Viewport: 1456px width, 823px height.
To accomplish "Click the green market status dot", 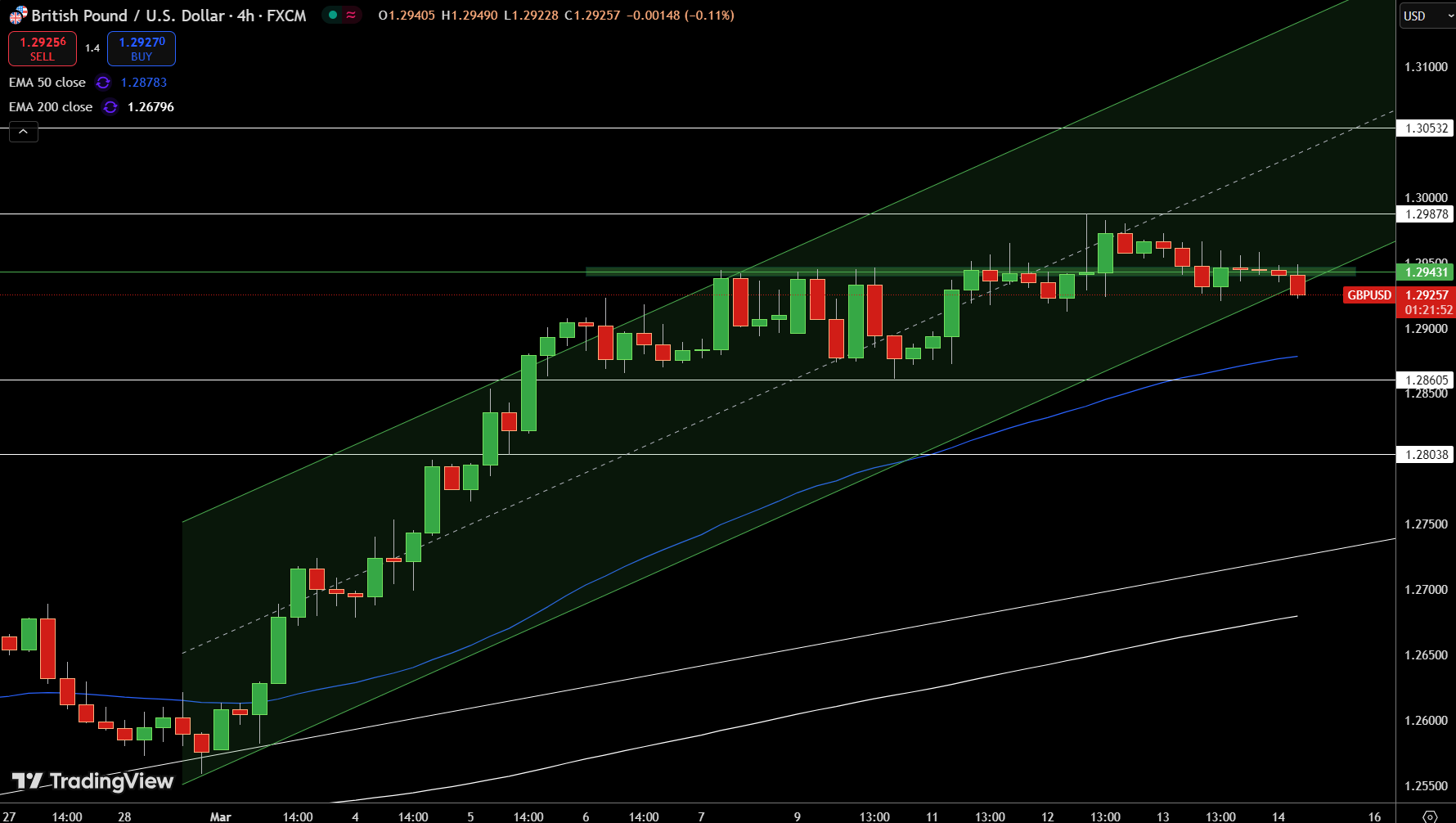I will pyautogui.click(x=333, y=15).
